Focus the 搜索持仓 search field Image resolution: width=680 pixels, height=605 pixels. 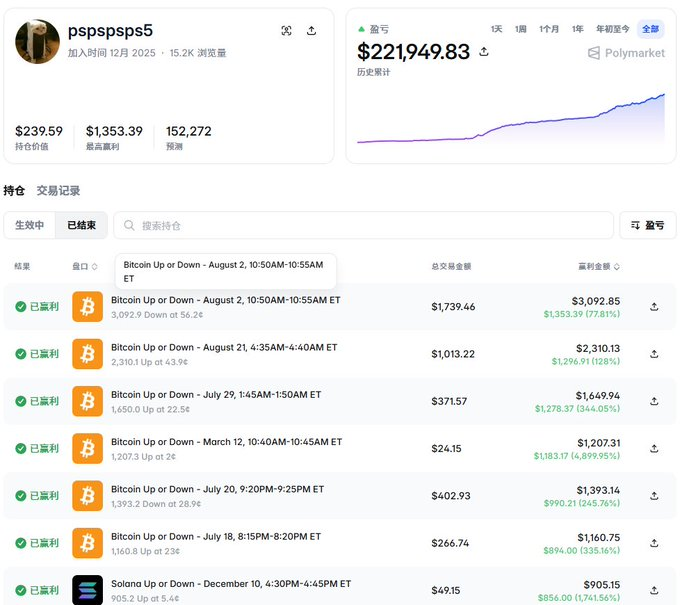(x=363, y=225)
